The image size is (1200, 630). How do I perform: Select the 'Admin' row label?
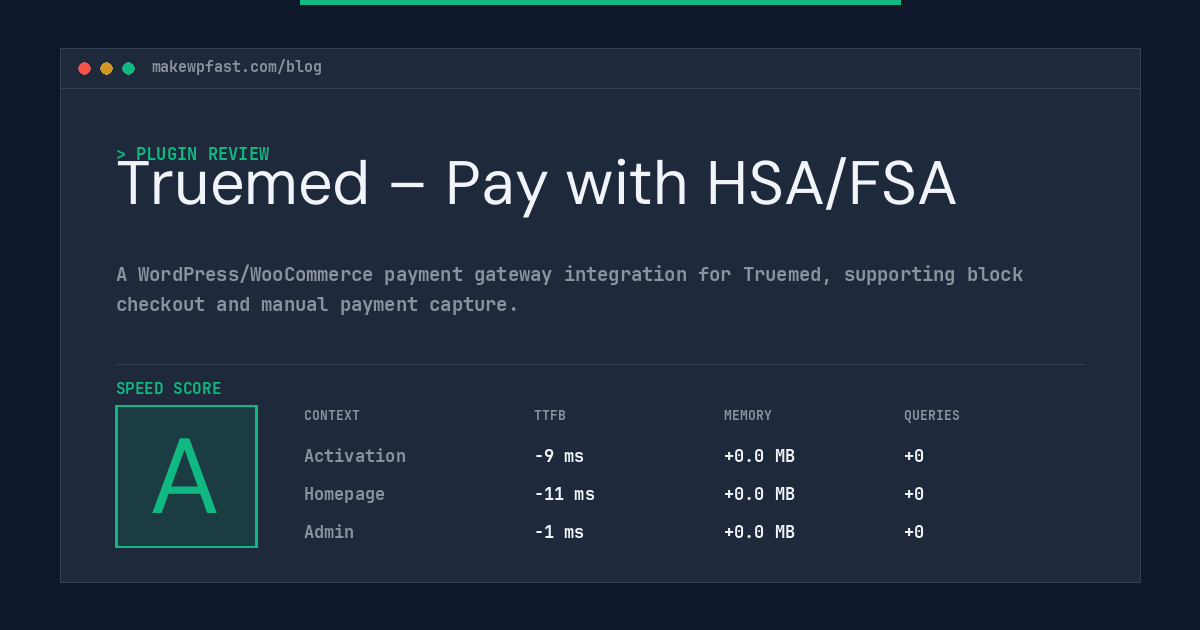point(329,532)
